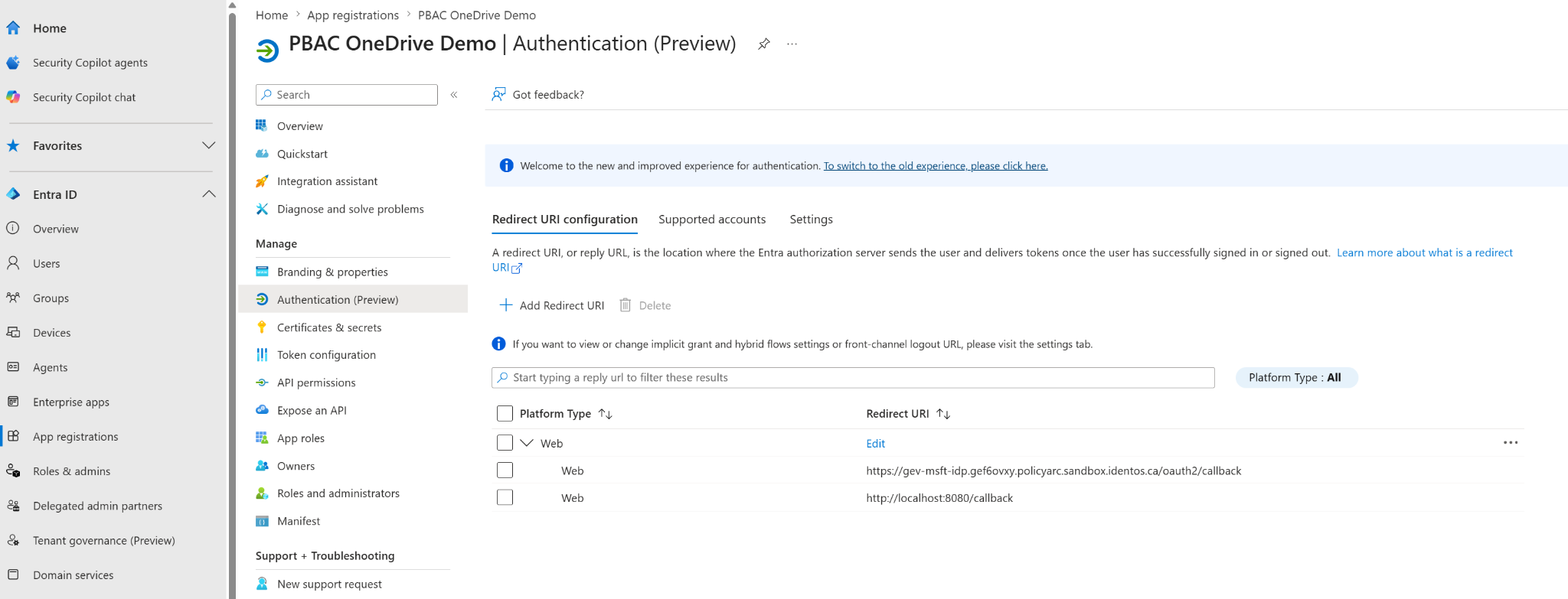Click the reply url filter field
This screenshot has width=1568, height=599.
click(853, 378)
